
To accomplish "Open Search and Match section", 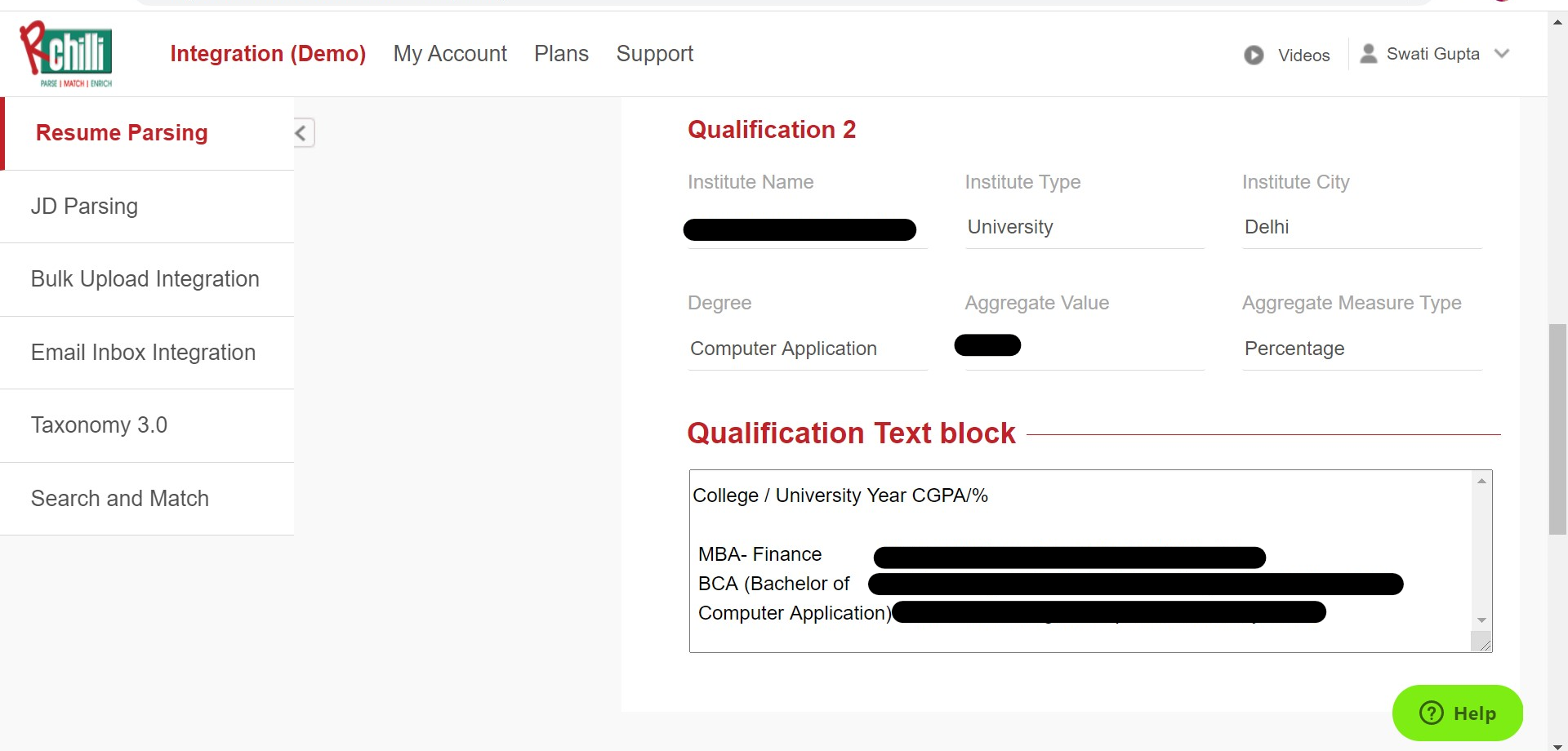I will pyautogui.click(x=147, y=499).
